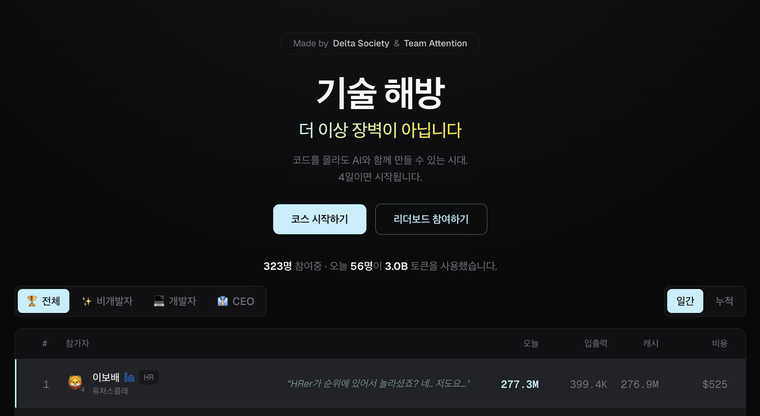The height and width of the screenshot is (416, 760).
Task: Click the 323명 participant count
Action: pyautogui.click(x=277, y=266)
